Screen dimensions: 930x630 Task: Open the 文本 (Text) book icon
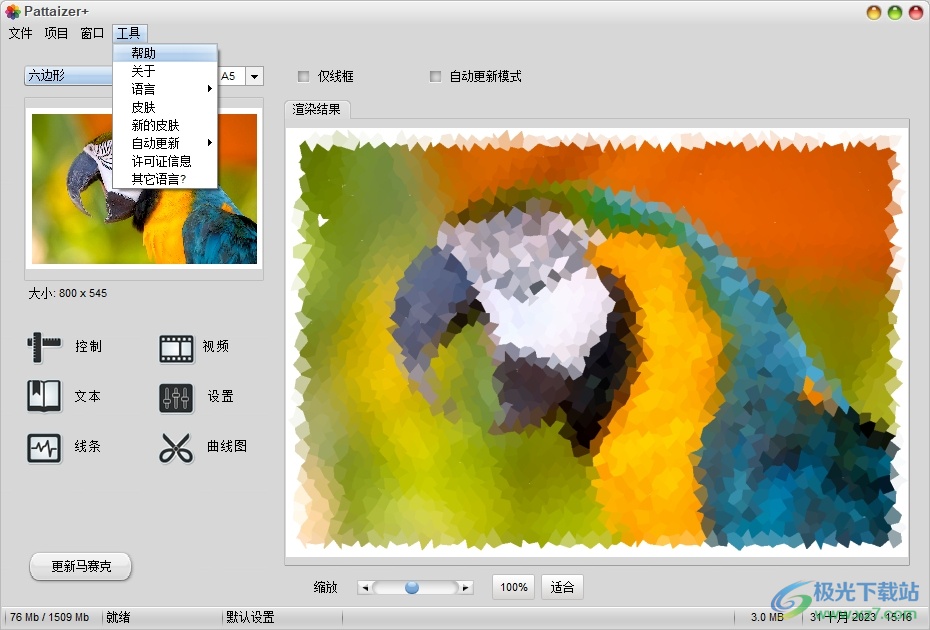click(44, 396)
